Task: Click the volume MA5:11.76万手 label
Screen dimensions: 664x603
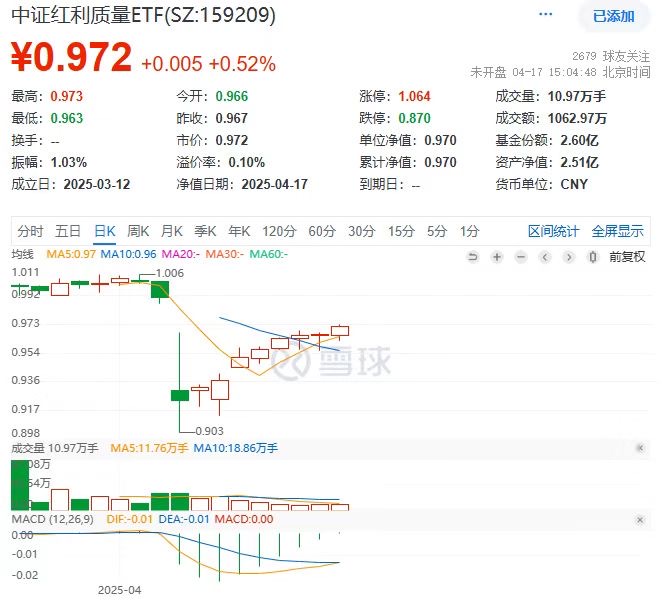Action: click(x=149, y=448)
